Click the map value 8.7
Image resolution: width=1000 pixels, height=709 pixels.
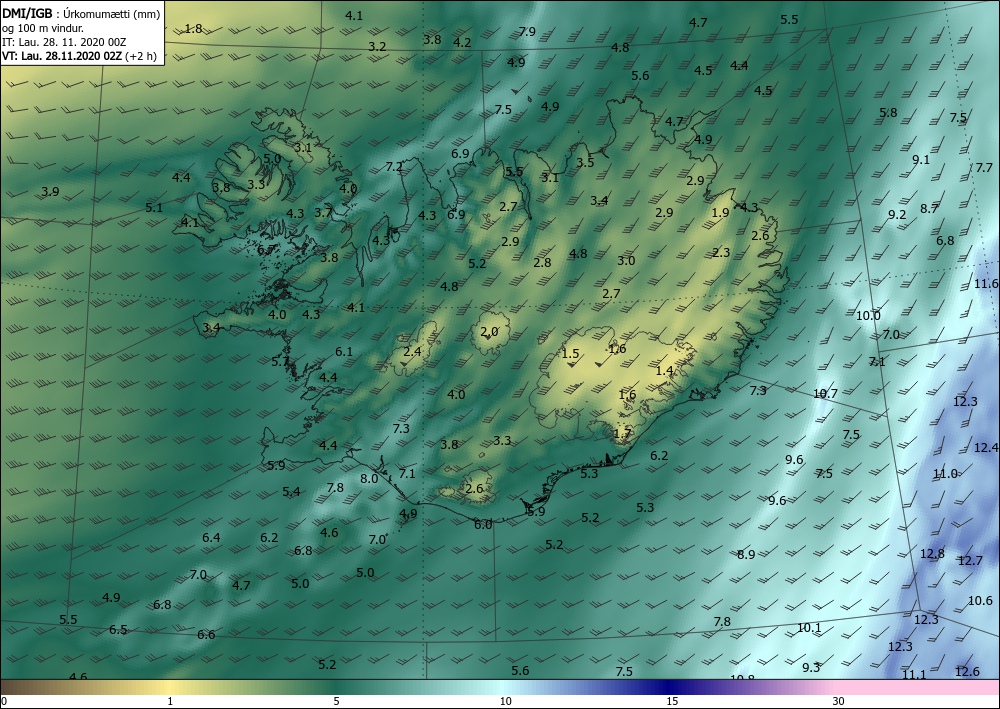tap(929, 208)
